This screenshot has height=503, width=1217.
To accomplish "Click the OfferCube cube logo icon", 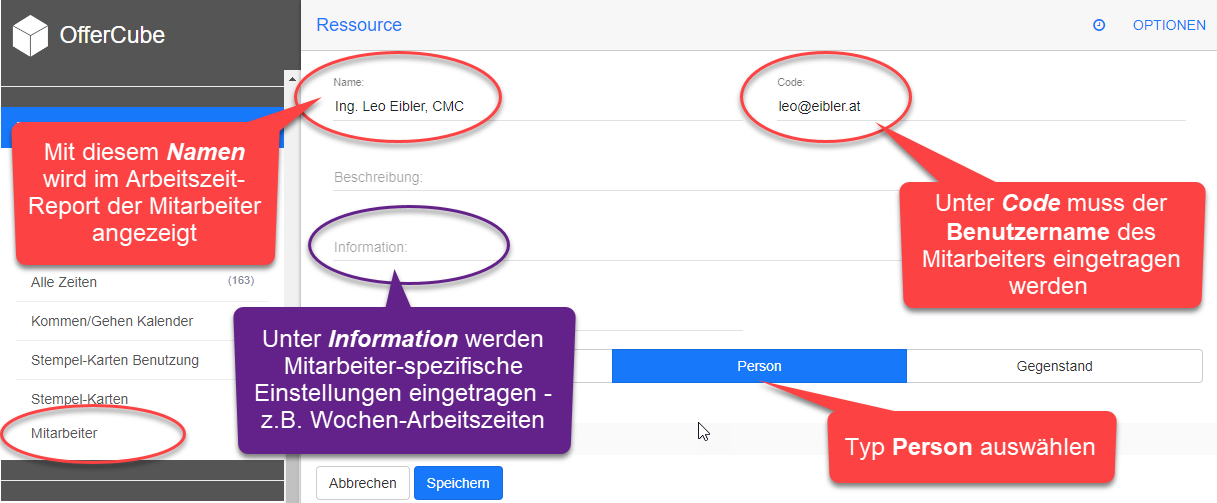I will [31, 37].
